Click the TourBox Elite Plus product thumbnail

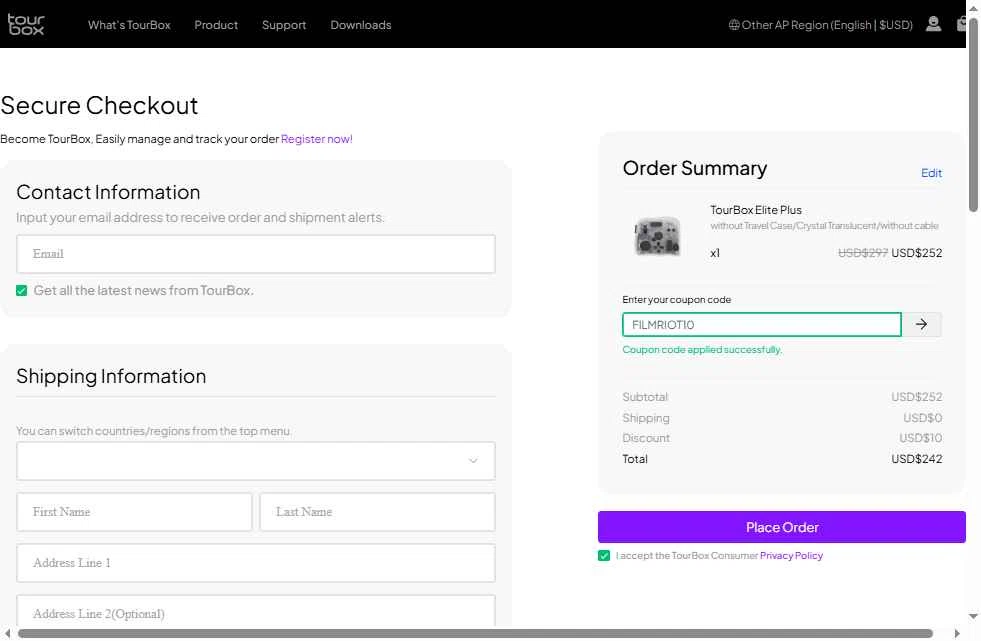click(x=657, y=236)
